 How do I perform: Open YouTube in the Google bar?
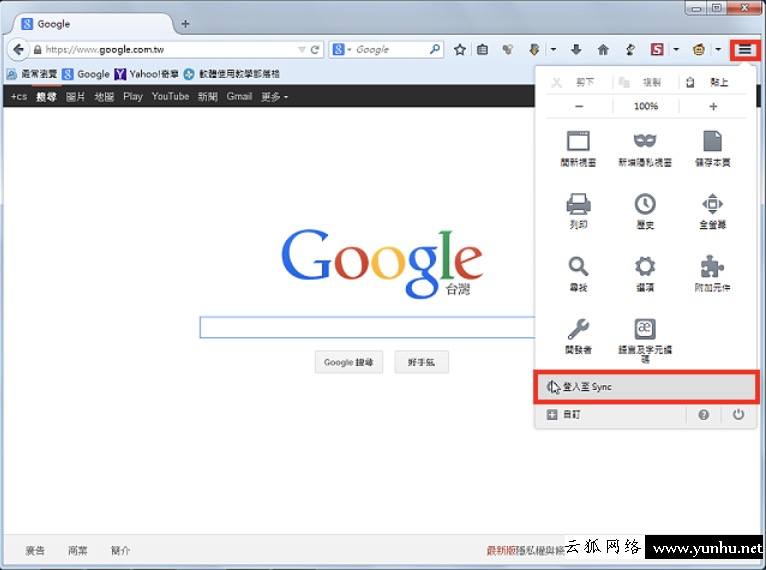[x=170, y=96]
